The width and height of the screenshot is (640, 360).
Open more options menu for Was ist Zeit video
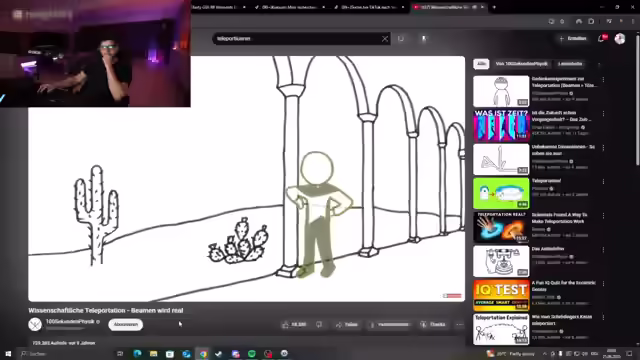[x=603, y=114]
